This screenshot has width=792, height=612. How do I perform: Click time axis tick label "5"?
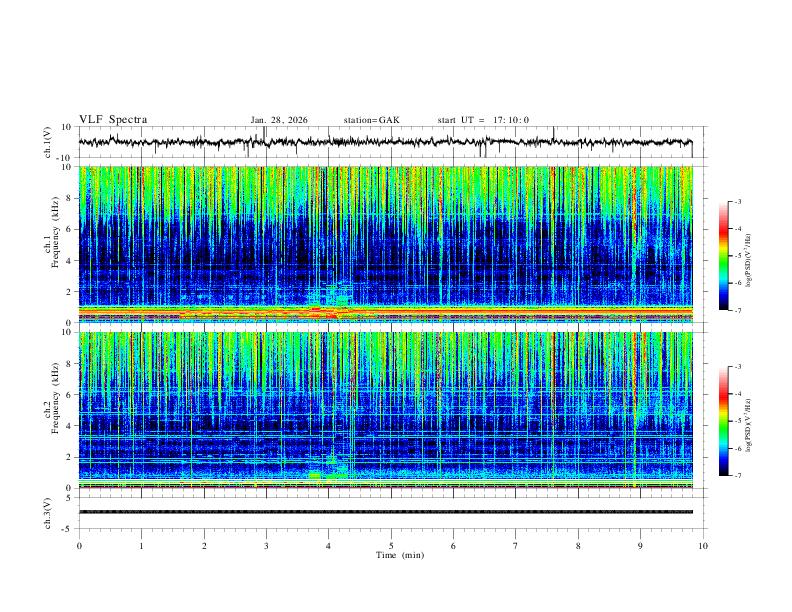pyautogui.click(x=391, y=546)
